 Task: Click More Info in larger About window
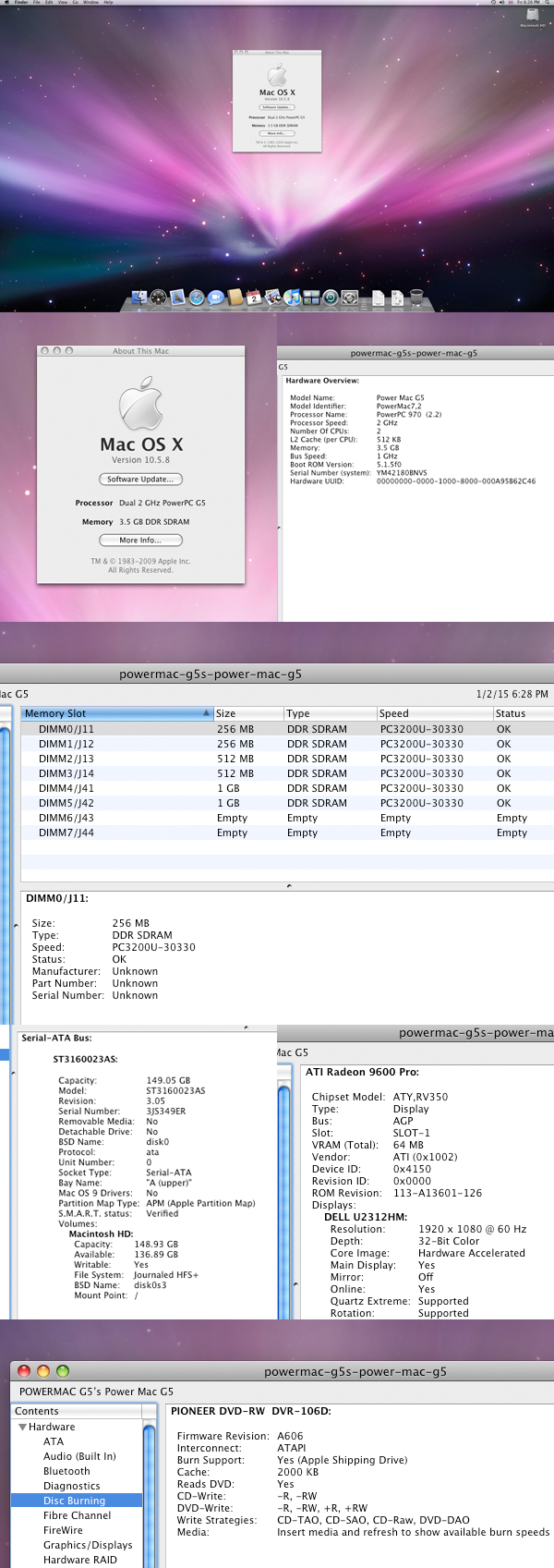(140, 541)
